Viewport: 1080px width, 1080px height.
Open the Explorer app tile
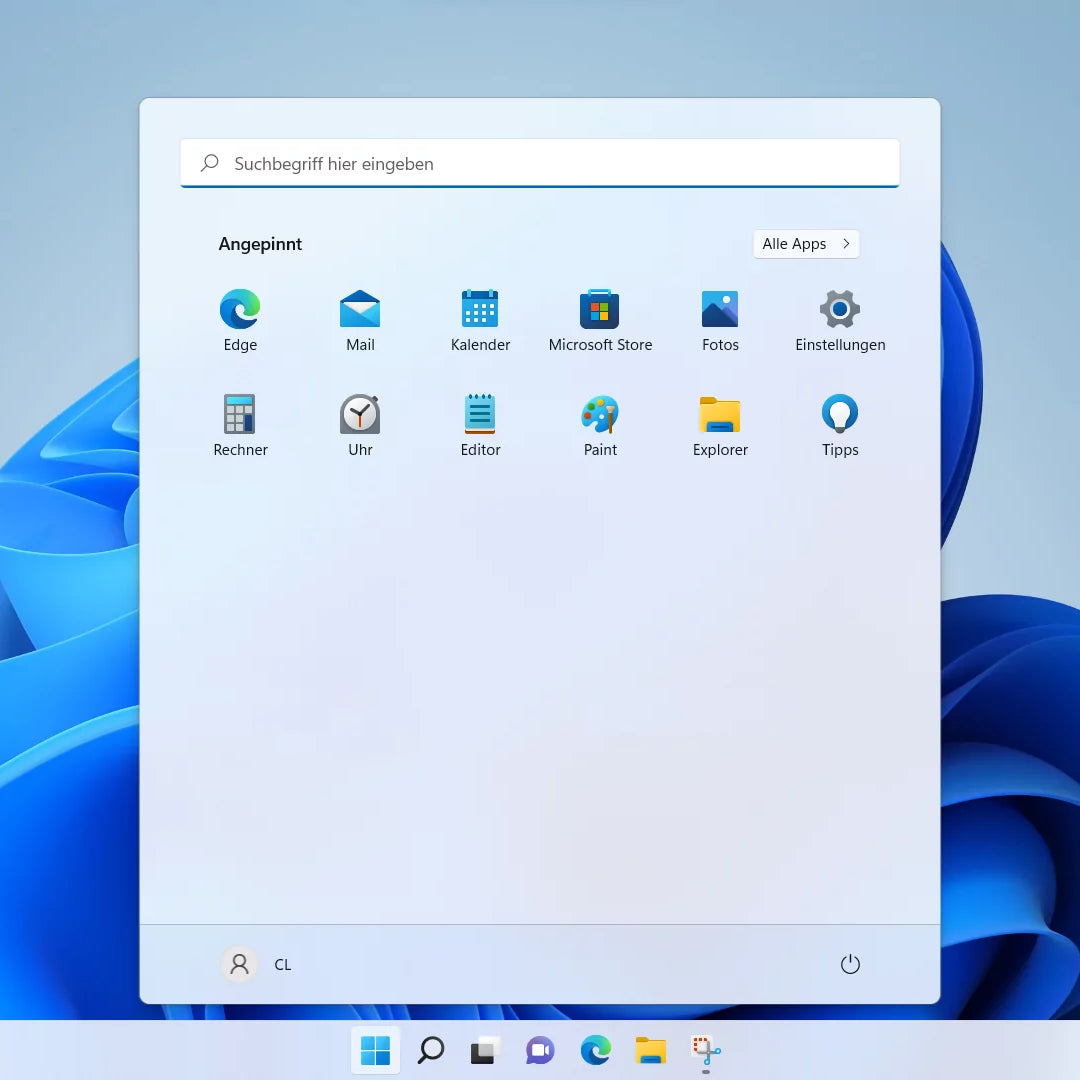tap(720, 423)
